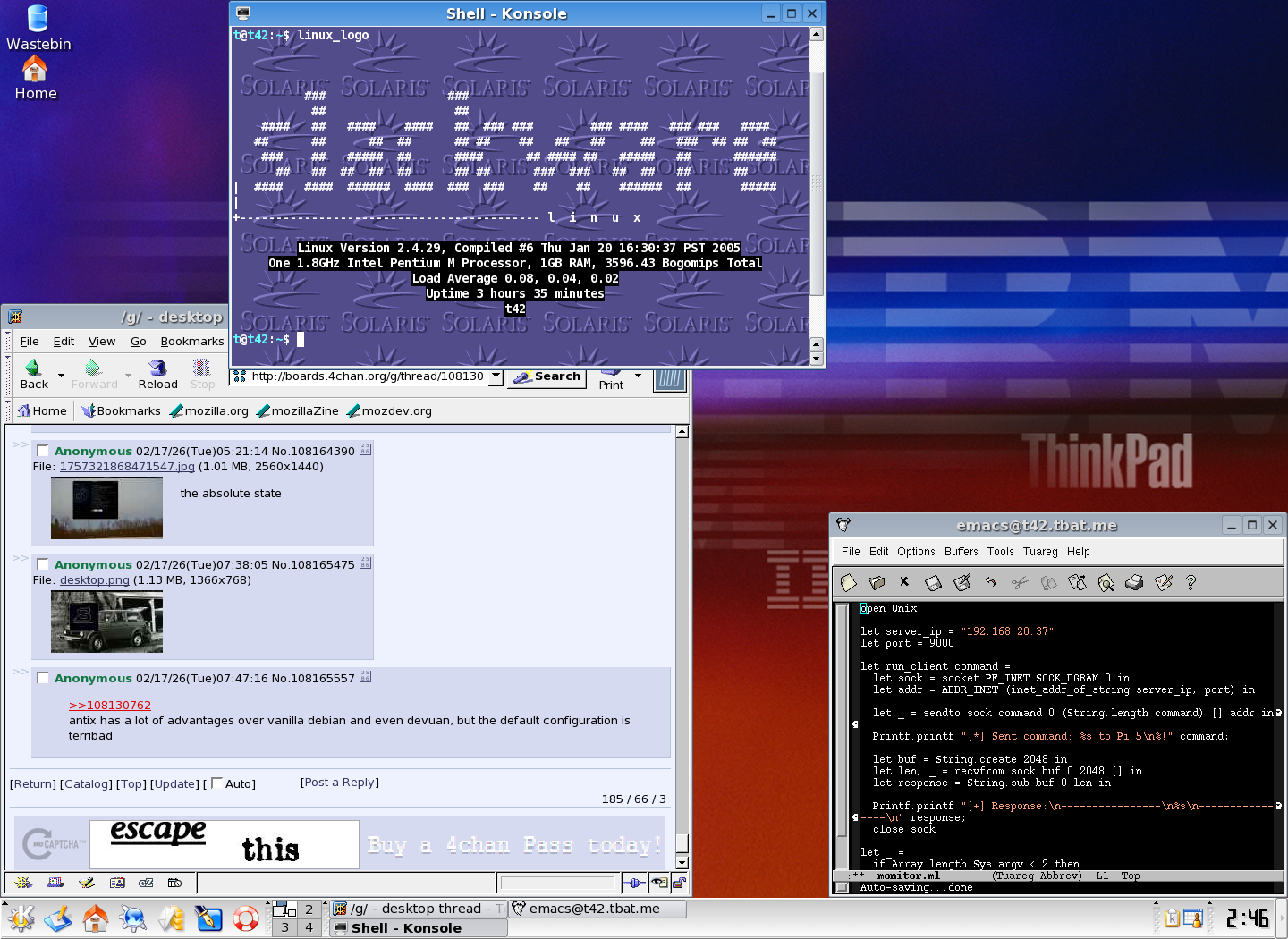Follow the >>108130762 quote link
The image size is (1288, 939).
pos(110,706)
